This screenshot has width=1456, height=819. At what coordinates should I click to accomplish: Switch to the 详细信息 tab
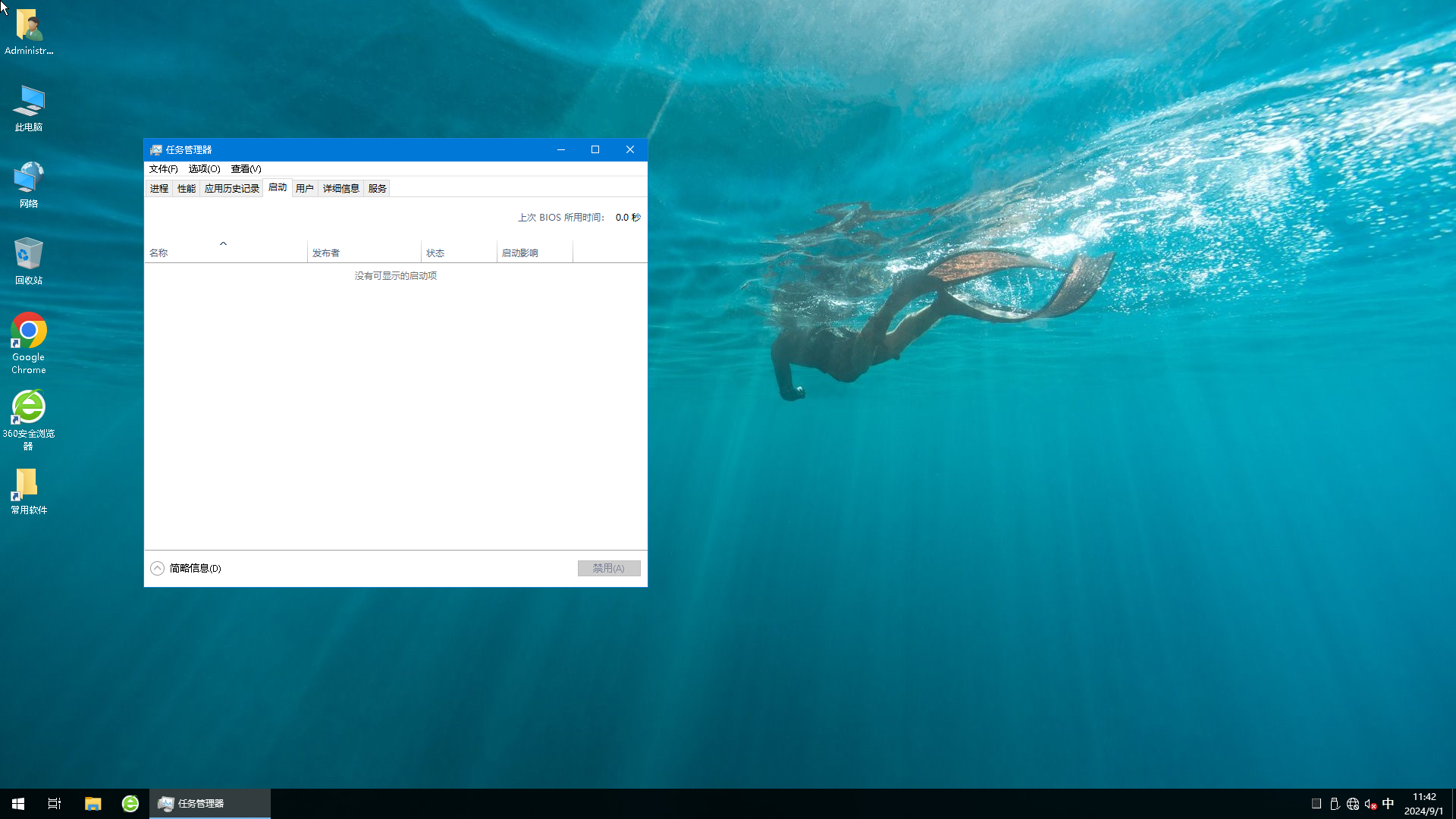pos(341,189)
